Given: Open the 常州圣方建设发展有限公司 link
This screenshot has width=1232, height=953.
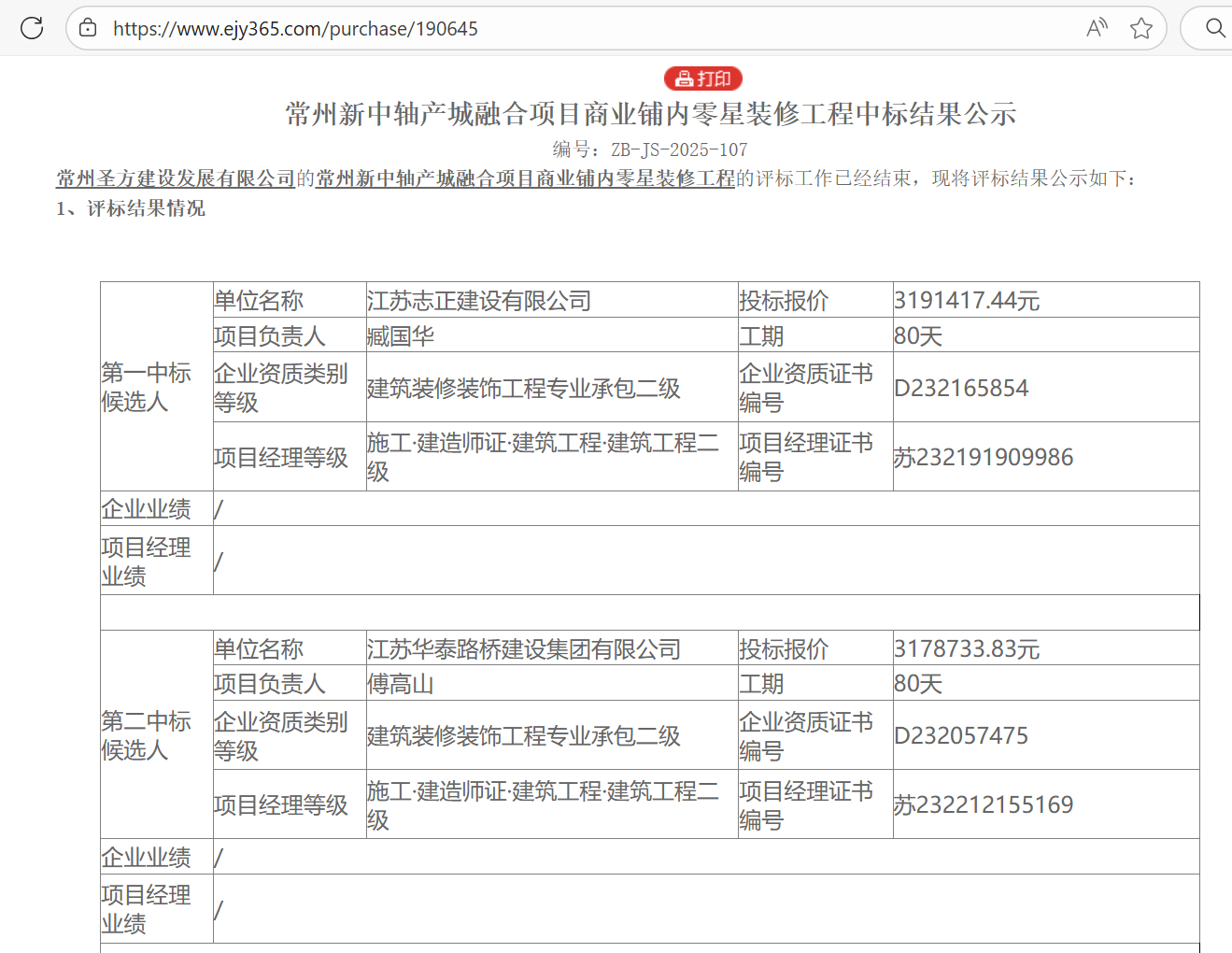Looking at the screenshot, I should coord(176,178).
